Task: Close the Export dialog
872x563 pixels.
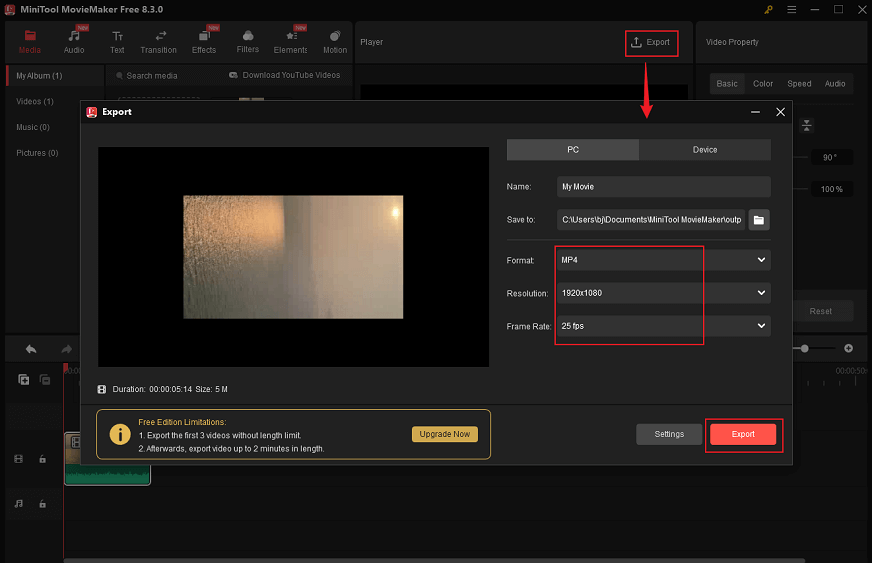Action: pos(780,112)
